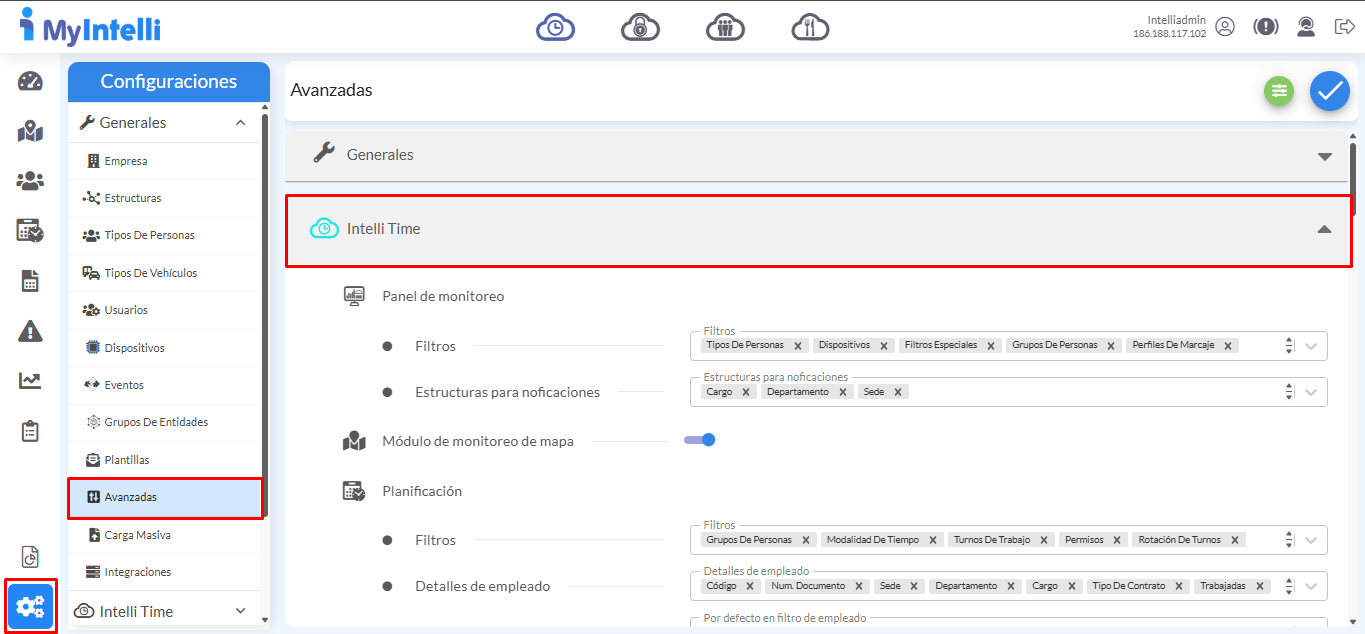Click the logout icon in header
The image size is (1365, 634).
pos(1344,27)
